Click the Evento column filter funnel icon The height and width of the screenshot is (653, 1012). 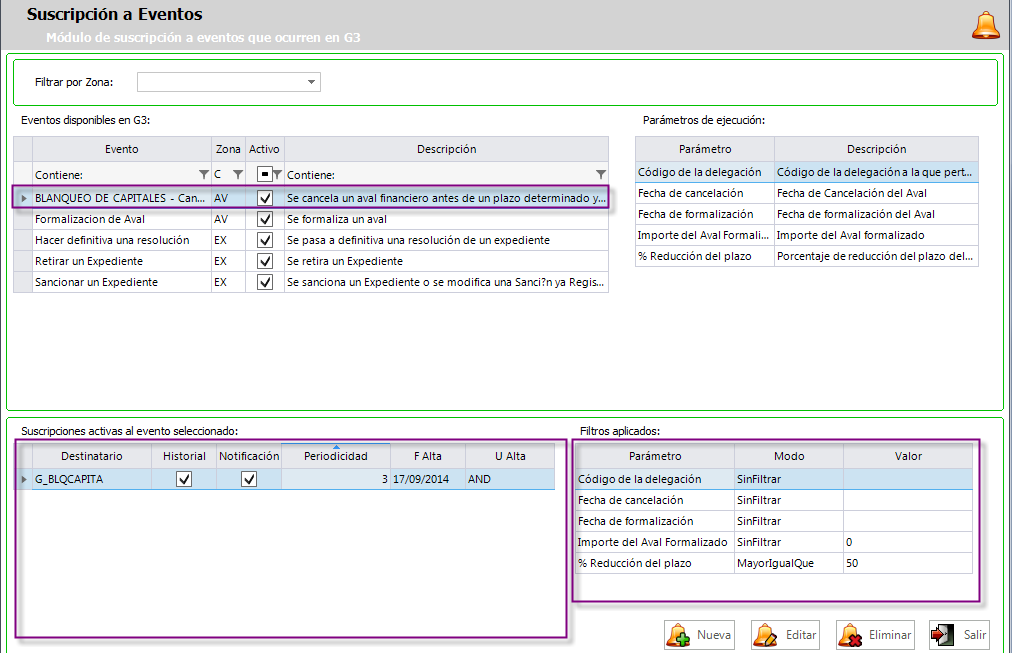click(x=204, y=174)
